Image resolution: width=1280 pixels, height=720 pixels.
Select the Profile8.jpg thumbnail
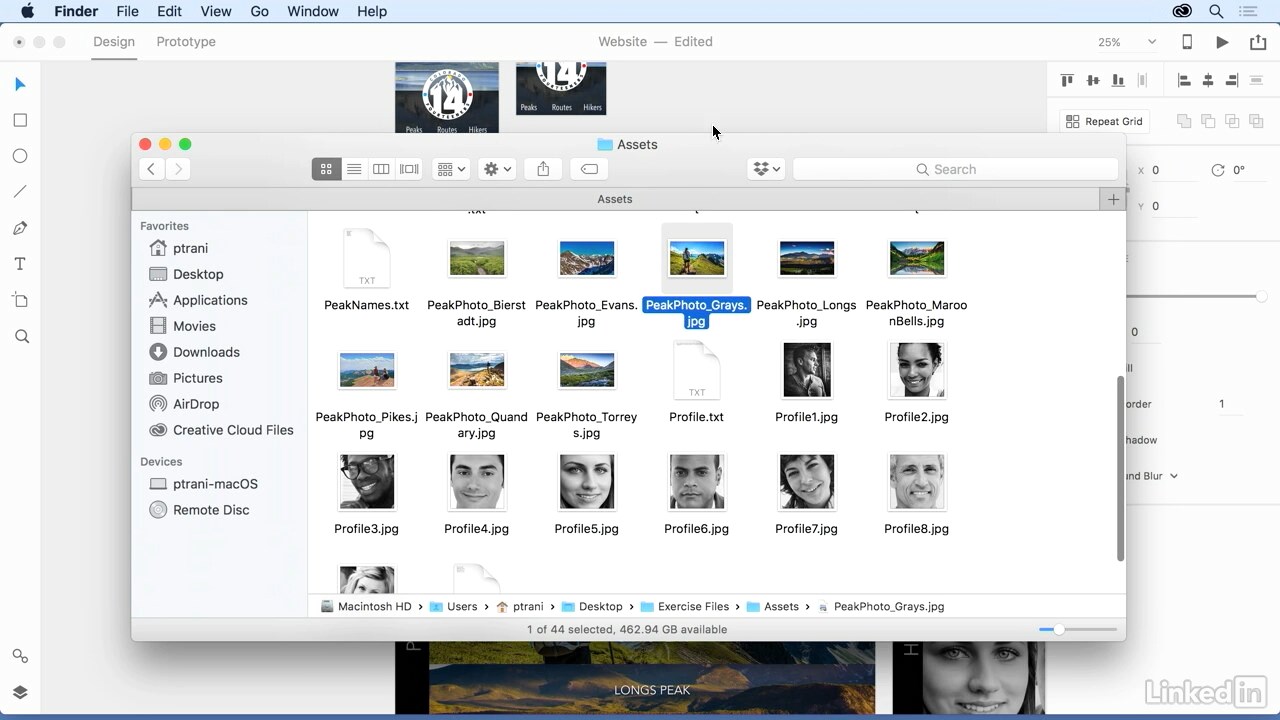point(917,482)
